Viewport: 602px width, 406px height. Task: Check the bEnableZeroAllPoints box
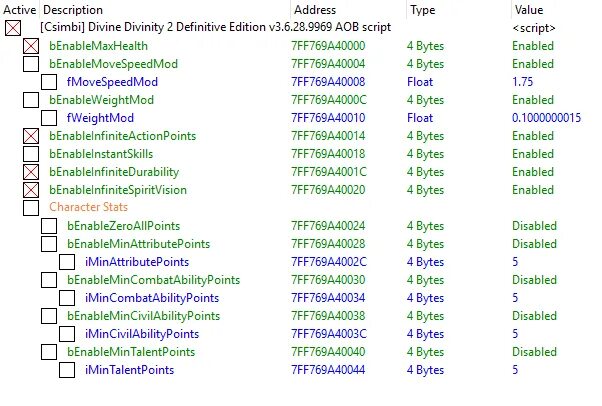(49, 226)
